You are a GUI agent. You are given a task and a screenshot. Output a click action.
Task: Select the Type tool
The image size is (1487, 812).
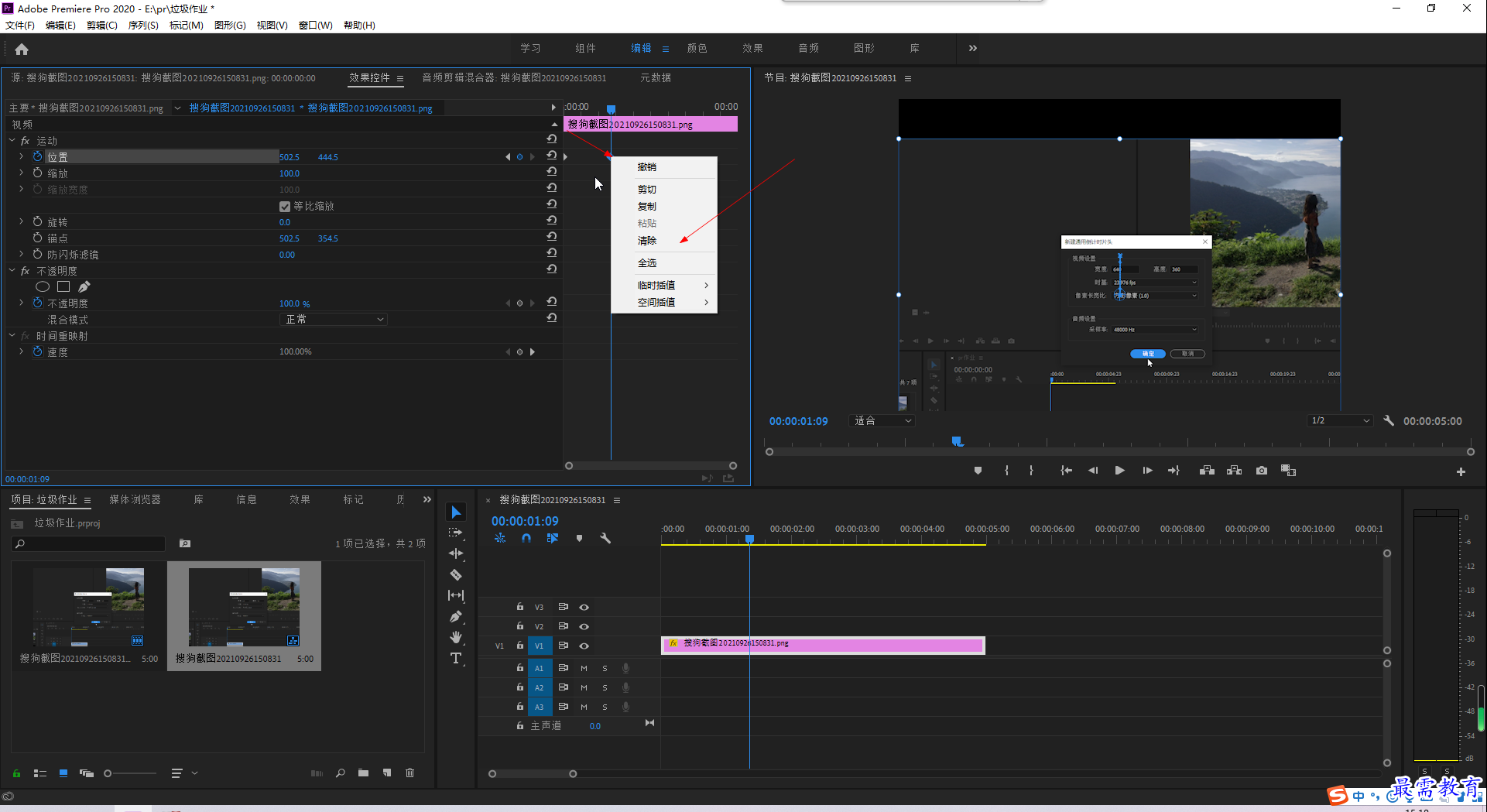[x=456, y=658]
